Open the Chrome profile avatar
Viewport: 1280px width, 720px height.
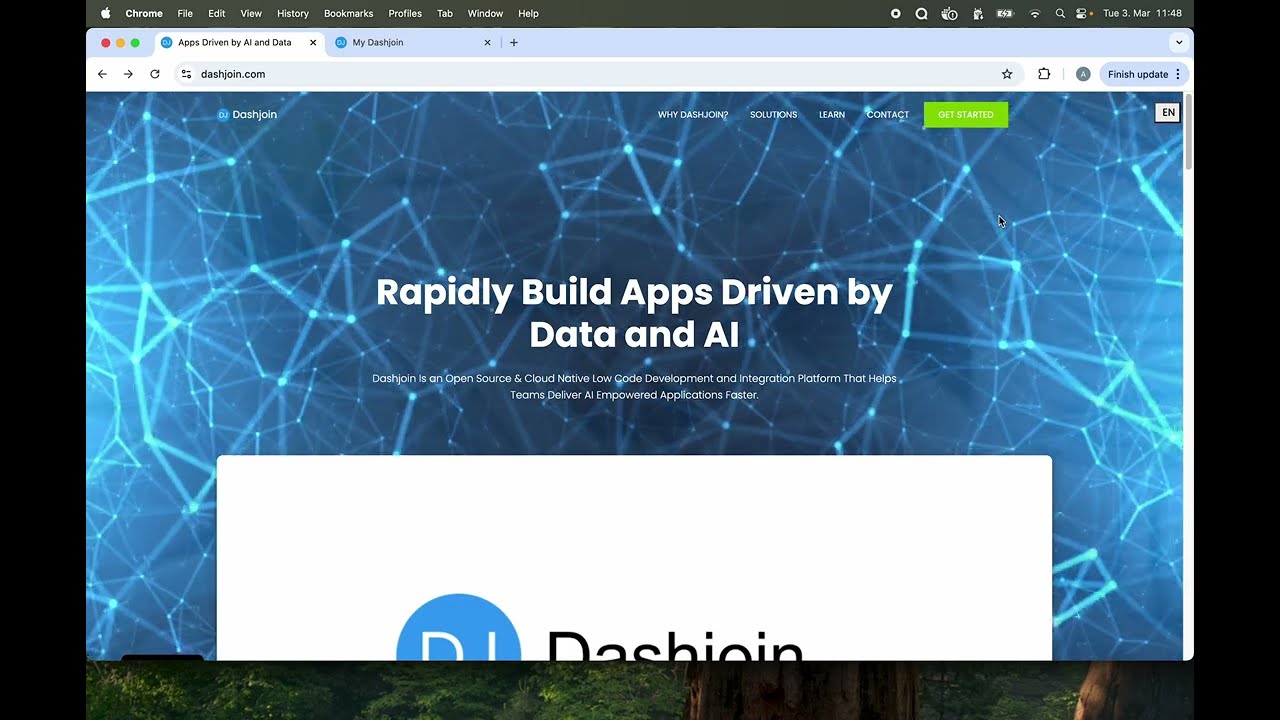(x=1083, y=74)
